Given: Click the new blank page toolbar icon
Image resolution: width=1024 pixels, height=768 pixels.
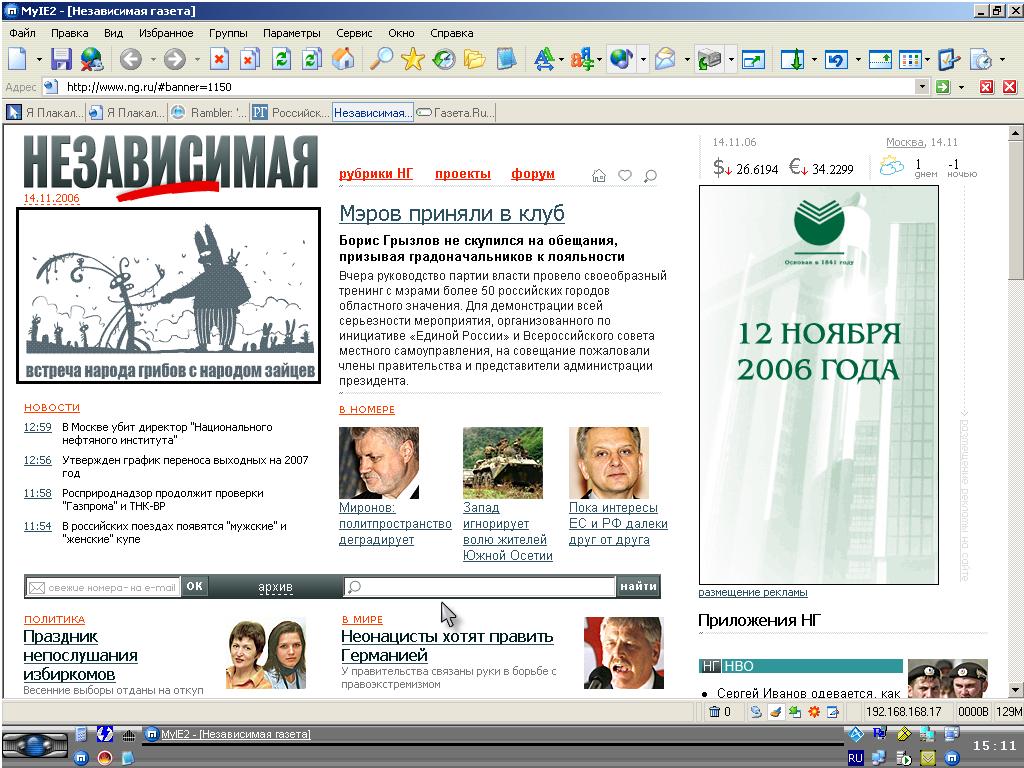Looking at the screenshot, I should (x=18, y=59).
